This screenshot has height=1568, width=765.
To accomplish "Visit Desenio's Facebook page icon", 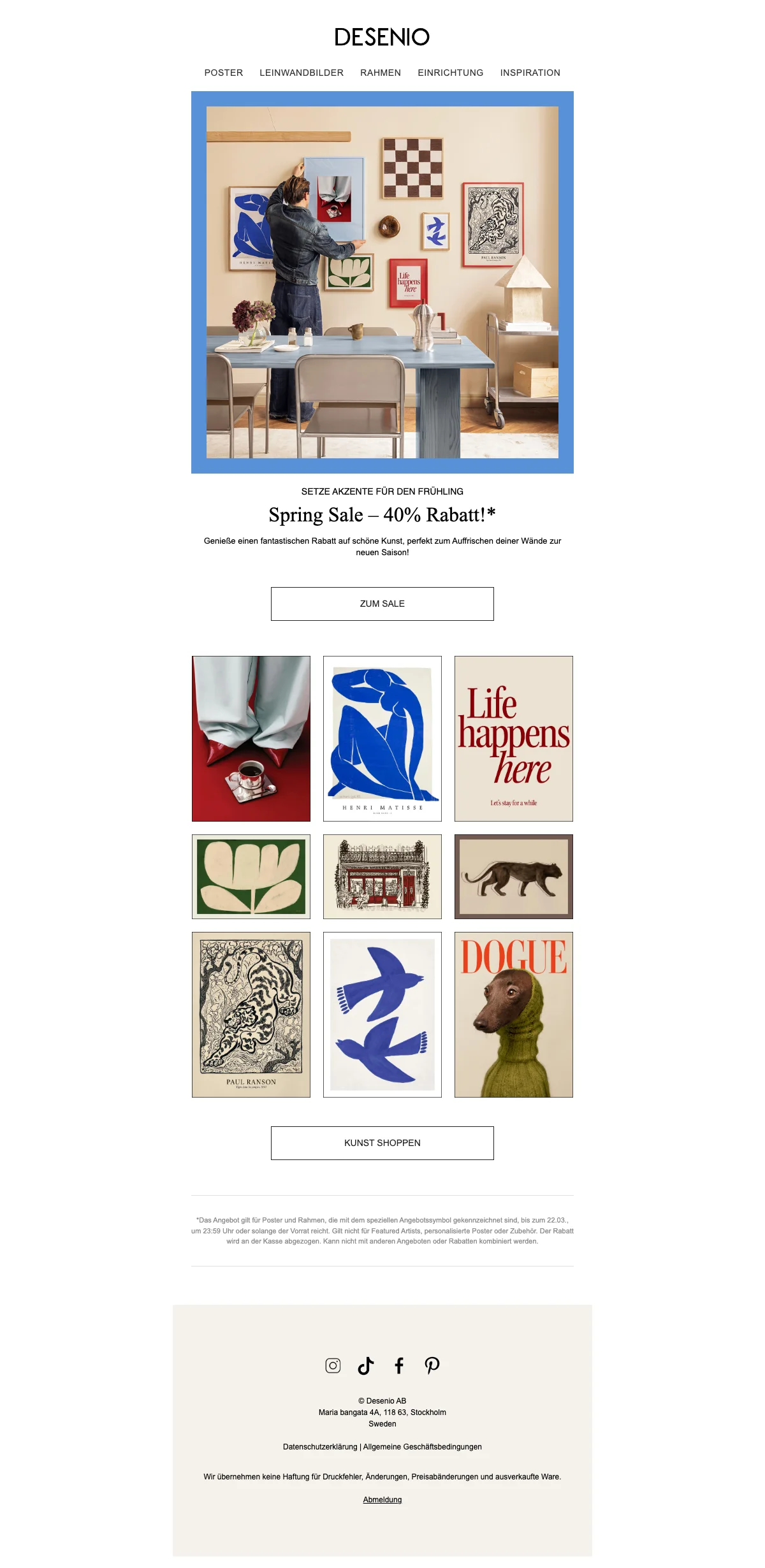I will 399,1365.
